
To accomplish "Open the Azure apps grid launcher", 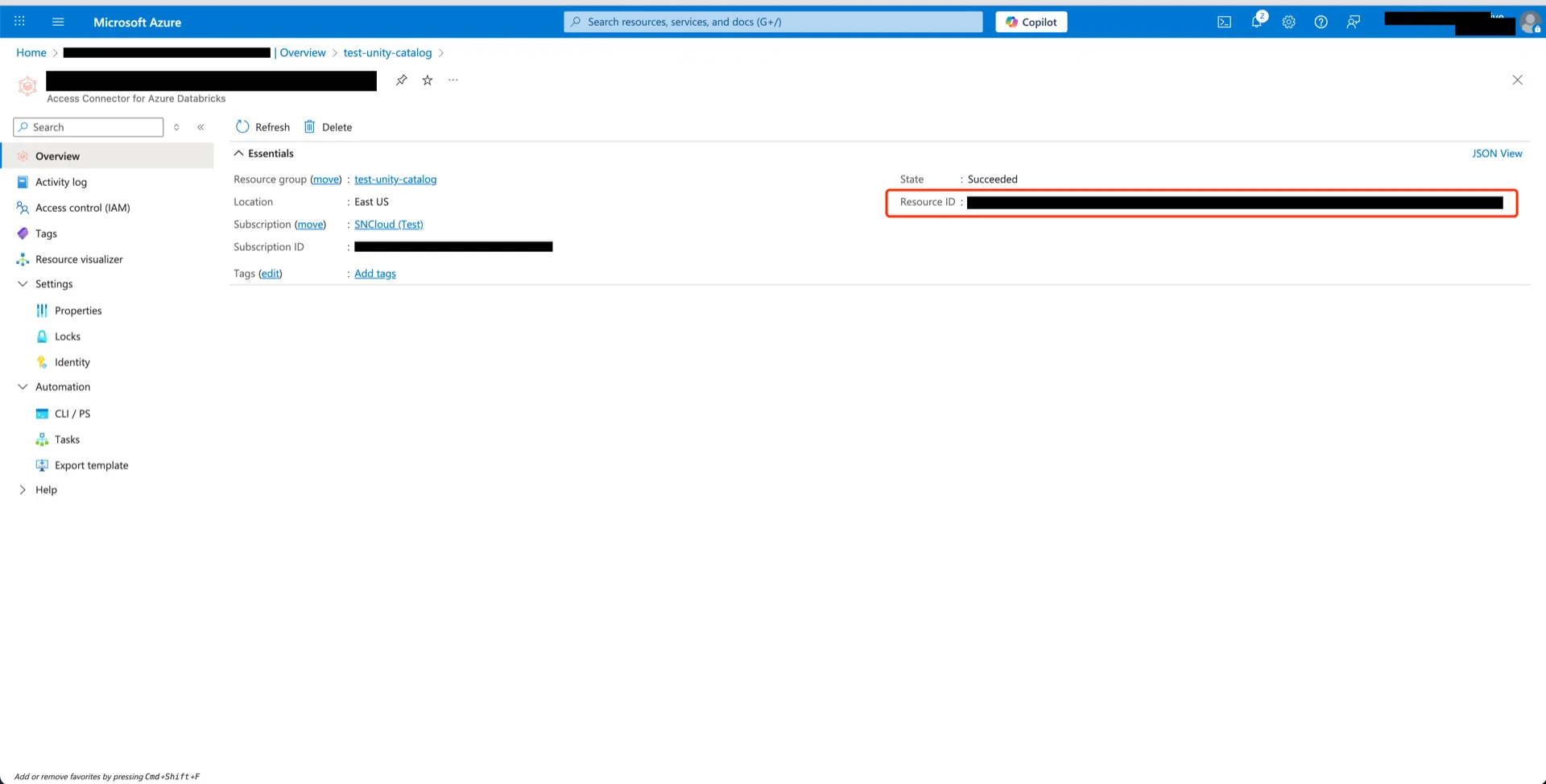I will (20, 22).
